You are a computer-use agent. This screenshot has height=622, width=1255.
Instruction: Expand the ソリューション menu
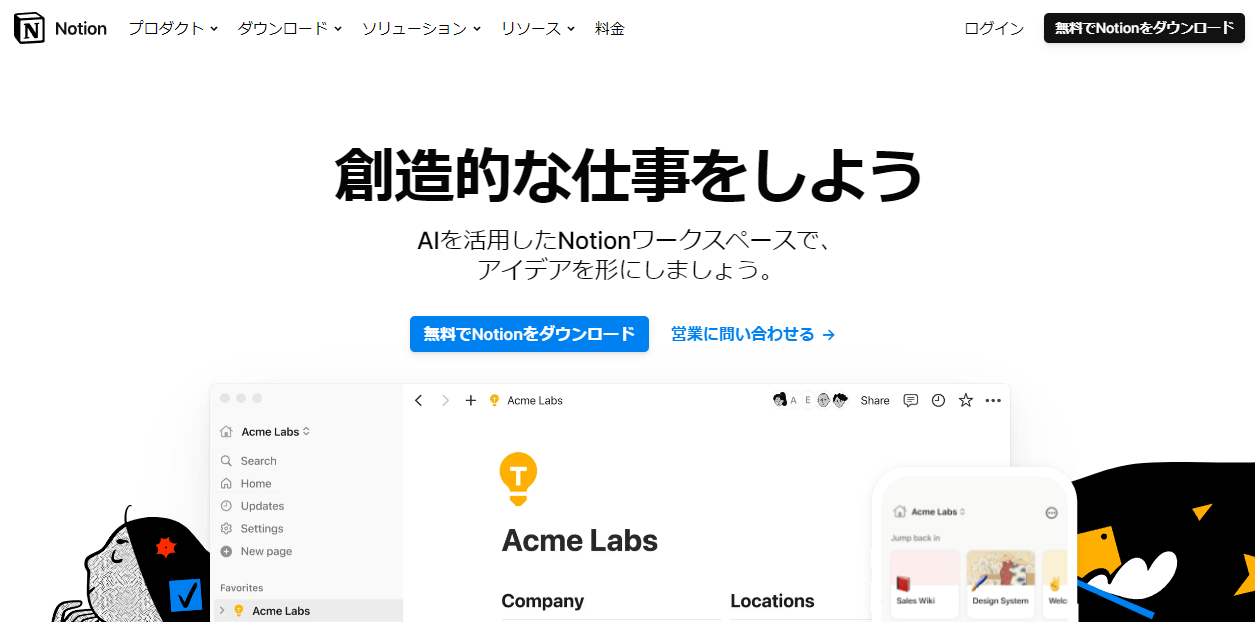[x=421, y=29]
